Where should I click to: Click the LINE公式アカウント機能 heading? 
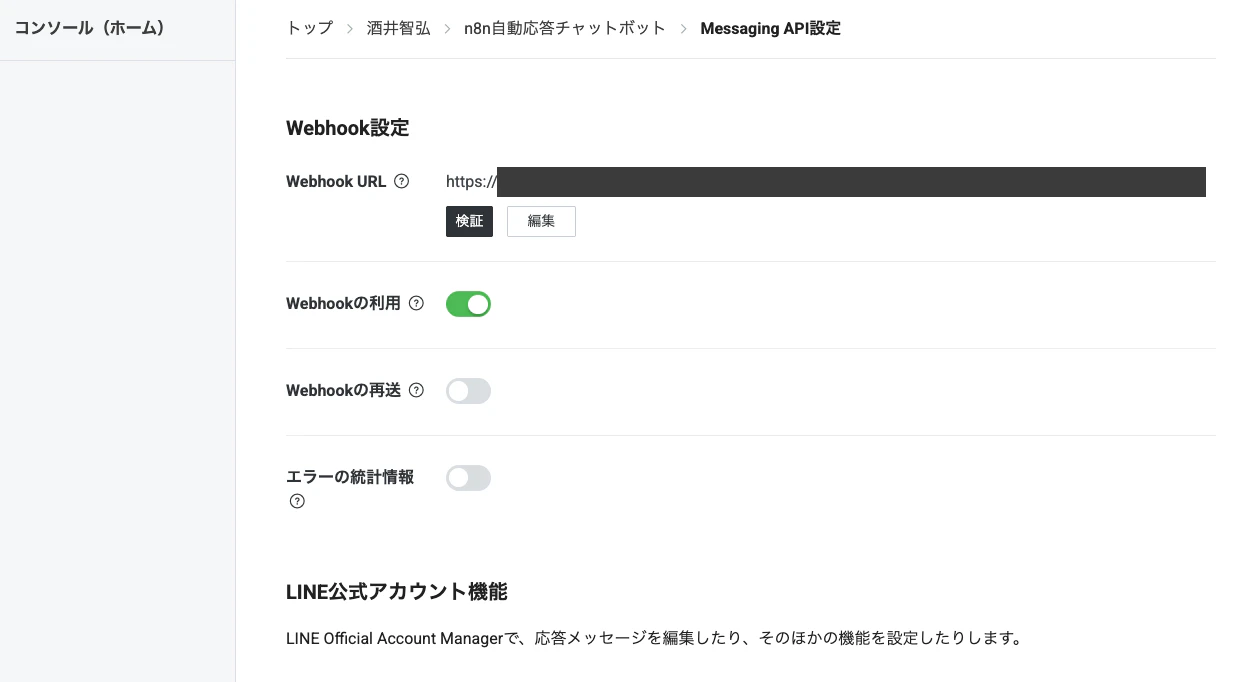(396, 591)
